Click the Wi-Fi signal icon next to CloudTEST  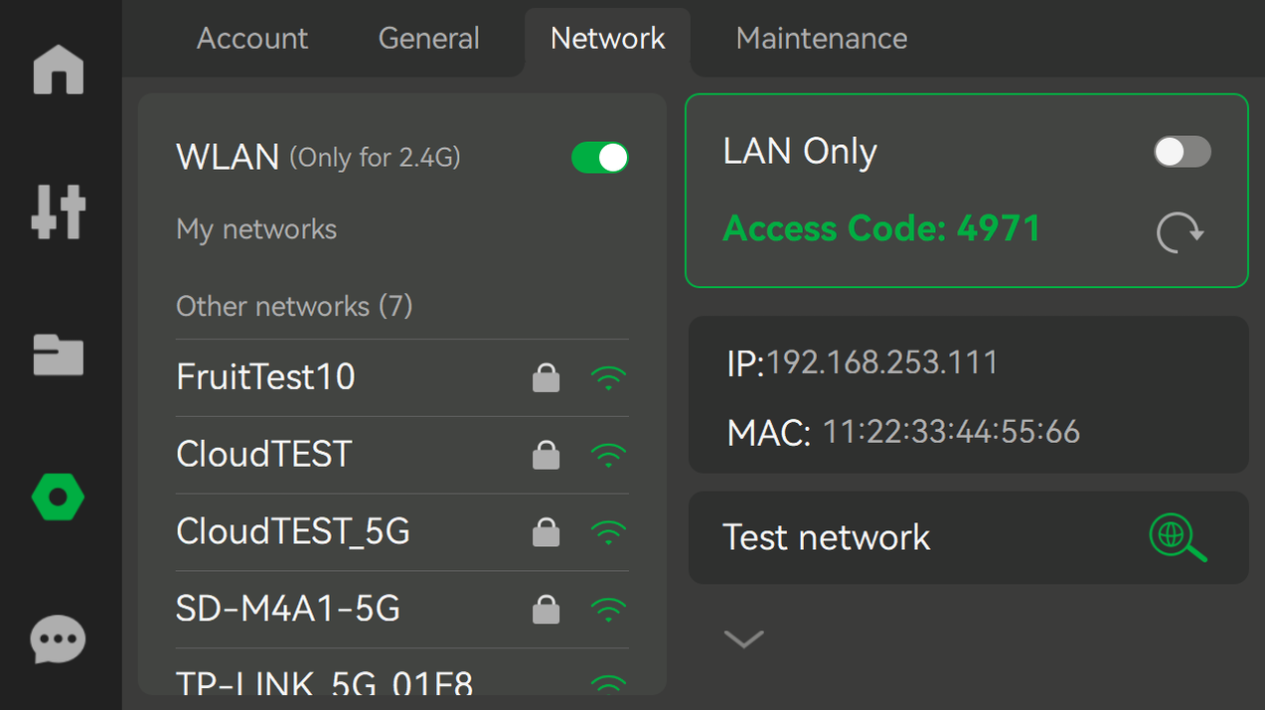click(608, 456)
